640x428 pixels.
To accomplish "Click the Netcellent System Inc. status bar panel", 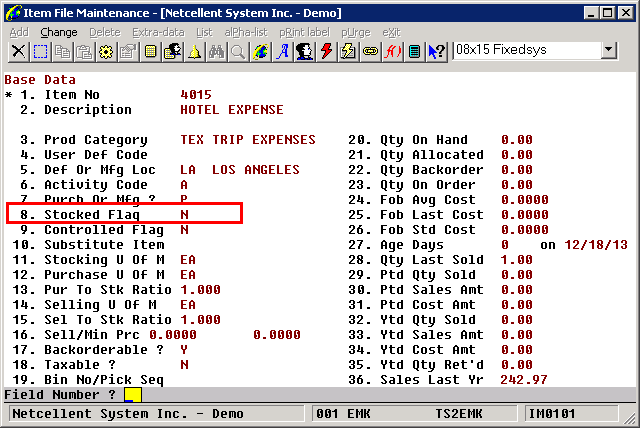I will coord(157,414).
